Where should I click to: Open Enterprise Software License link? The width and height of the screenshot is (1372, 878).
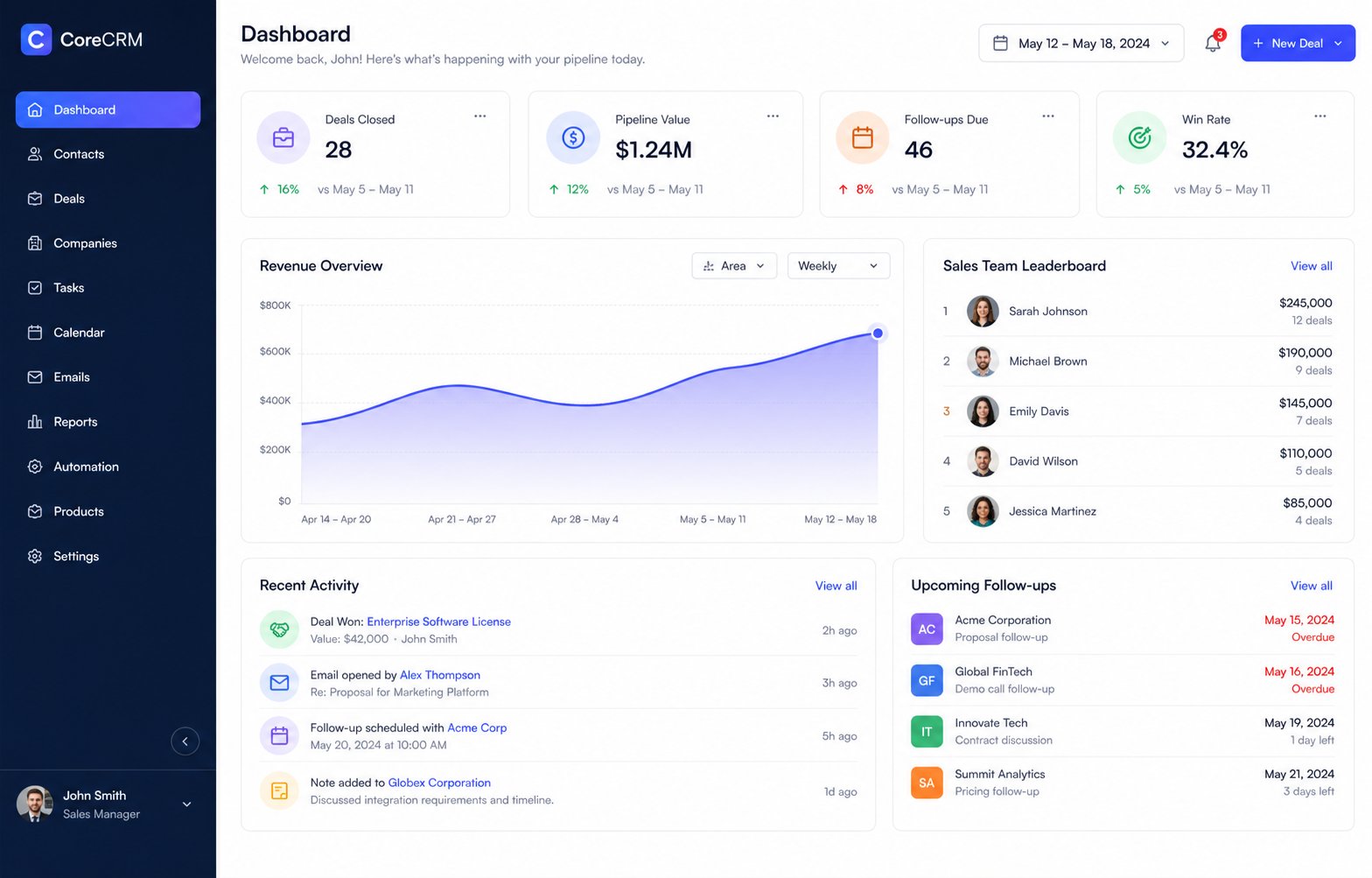438,622
